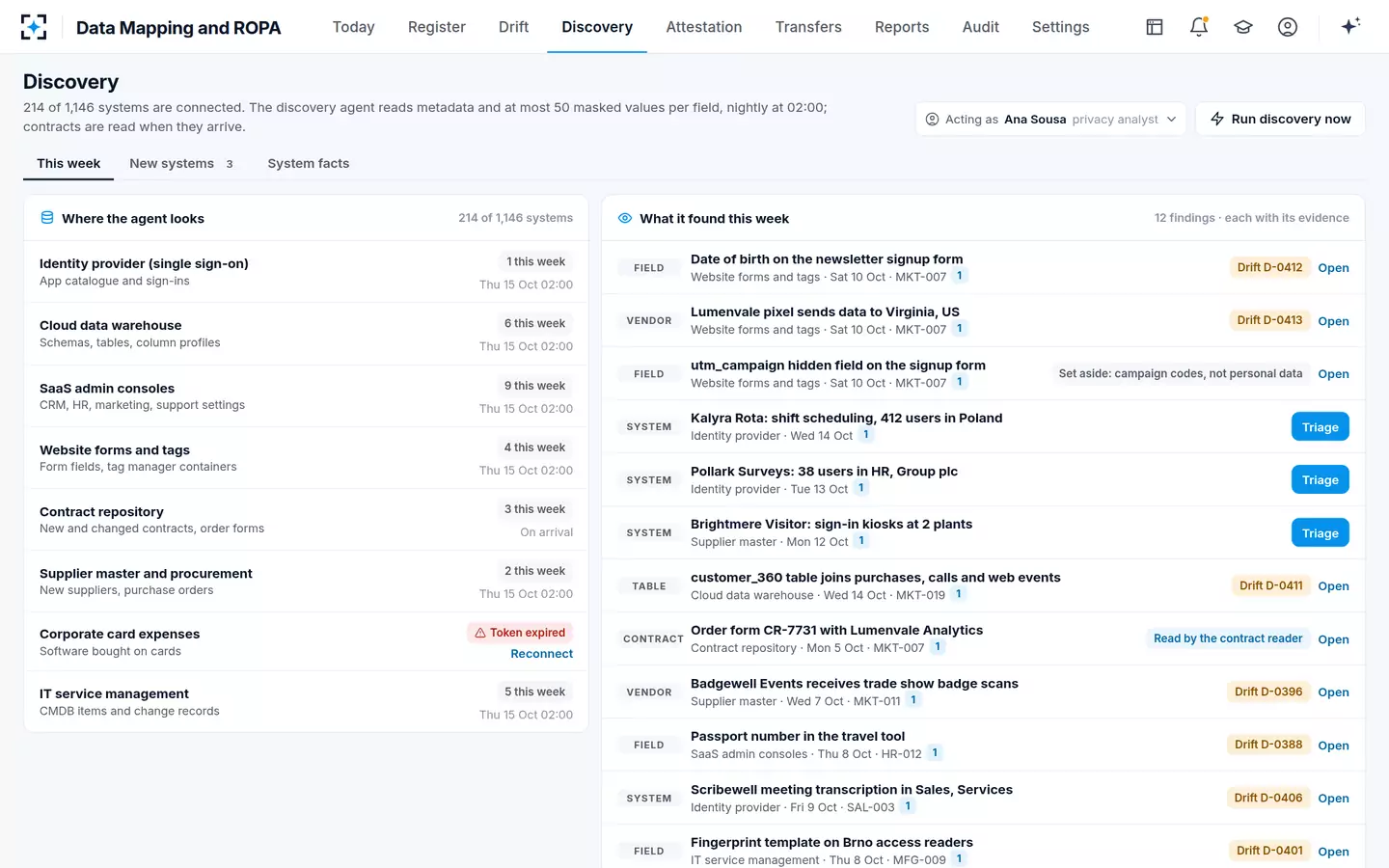Triage the Brightmere Visitor finding
Image resolution: width=1389 pixels, height=868 pixels.
[x=1320, y=533]
